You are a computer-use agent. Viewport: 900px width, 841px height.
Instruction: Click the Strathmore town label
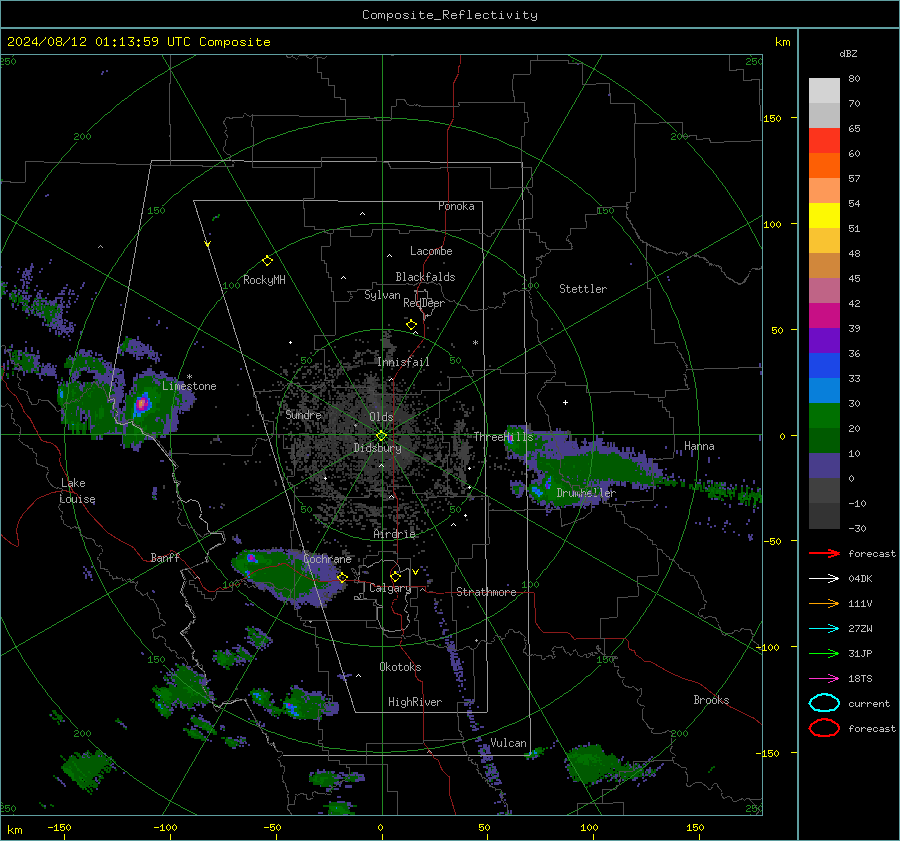(486, 592)
